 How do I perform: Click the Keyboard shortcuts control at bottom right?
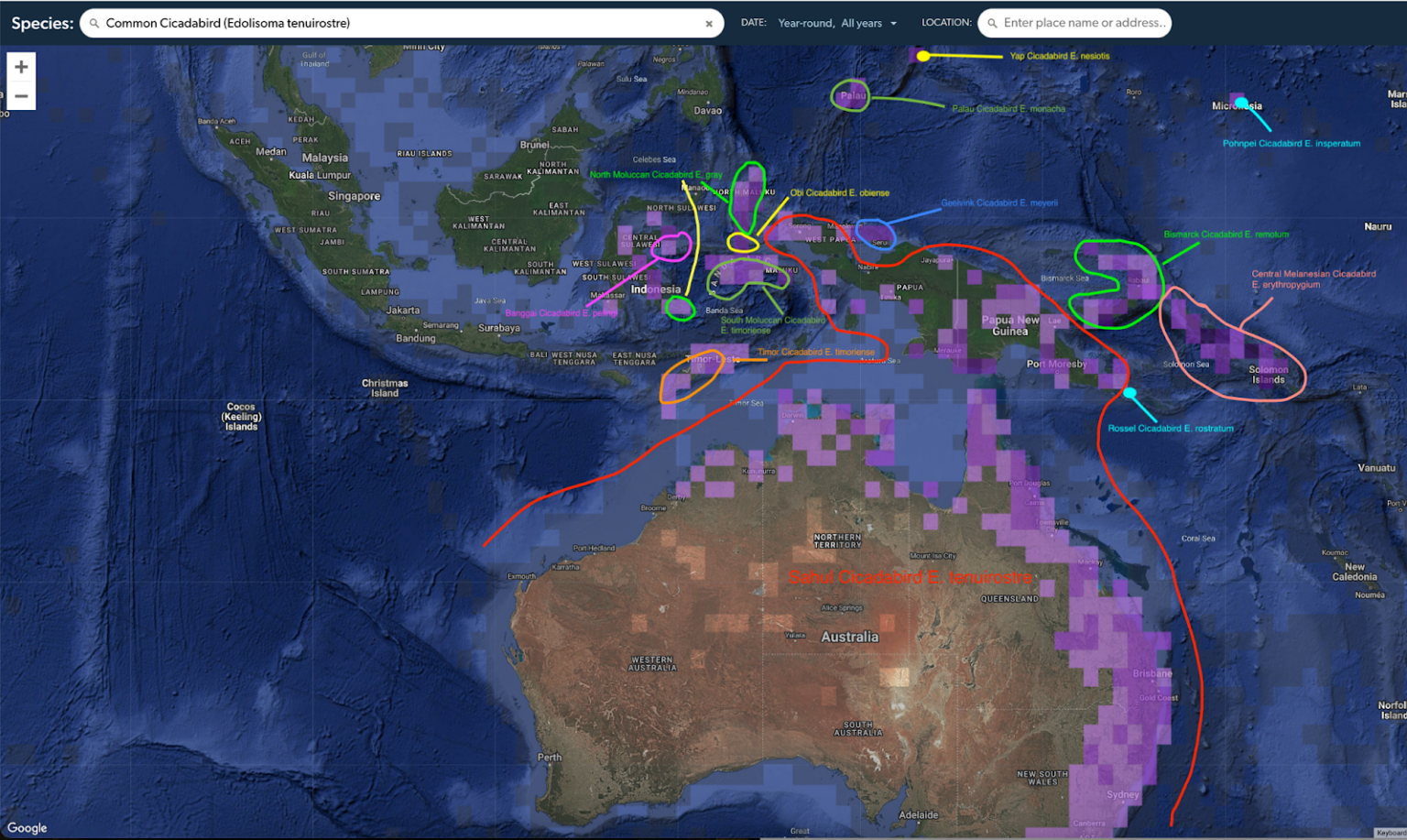pos(1392,834)
